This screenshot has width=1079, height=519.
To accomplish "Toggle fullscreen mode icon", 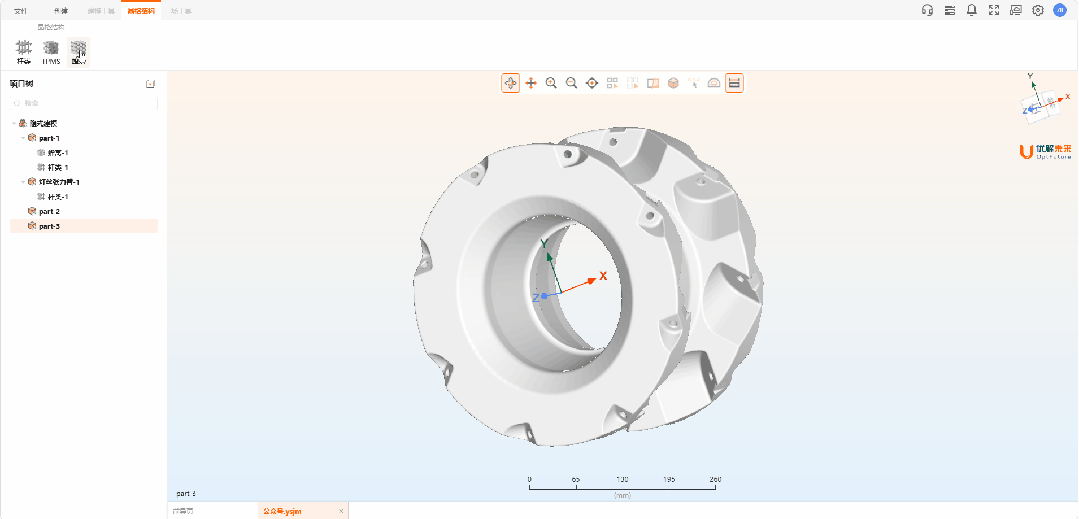I will [x=994, y=10].
